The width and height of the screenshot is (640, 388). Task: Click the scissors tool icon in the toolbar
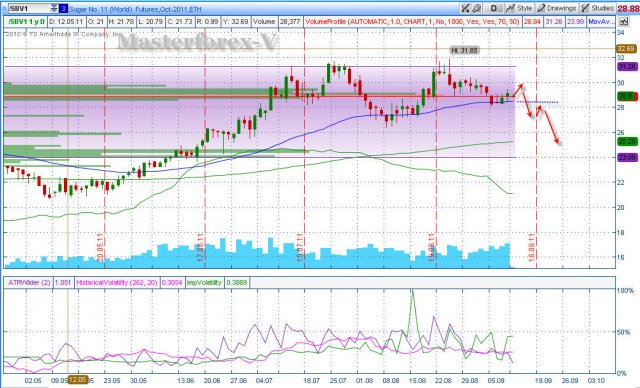(465, 8)
